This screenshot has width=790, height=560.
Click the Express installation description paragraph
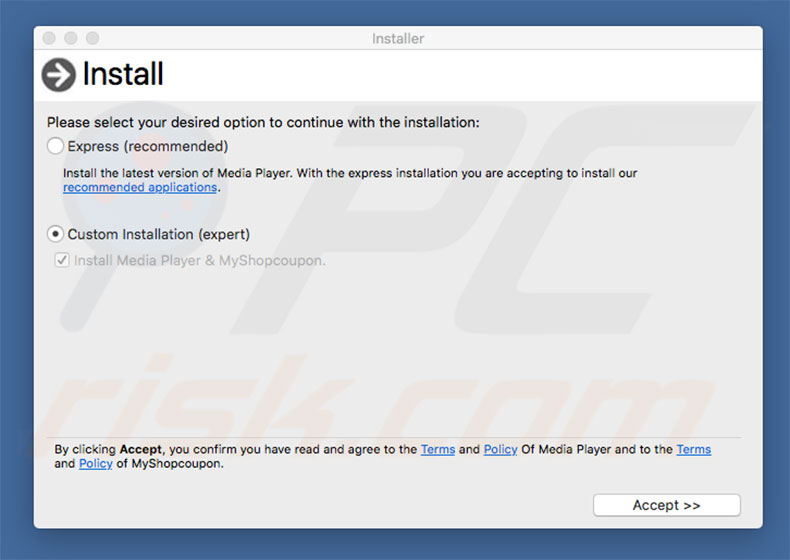[x=350, y=173]
